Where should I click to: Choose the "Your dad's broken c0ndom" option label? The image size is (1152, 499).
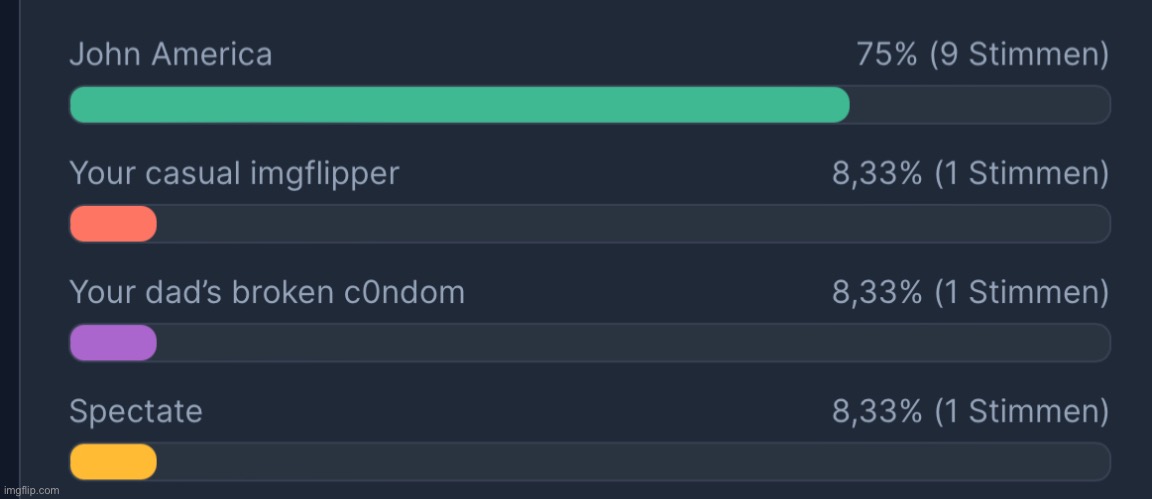point(266,292)
